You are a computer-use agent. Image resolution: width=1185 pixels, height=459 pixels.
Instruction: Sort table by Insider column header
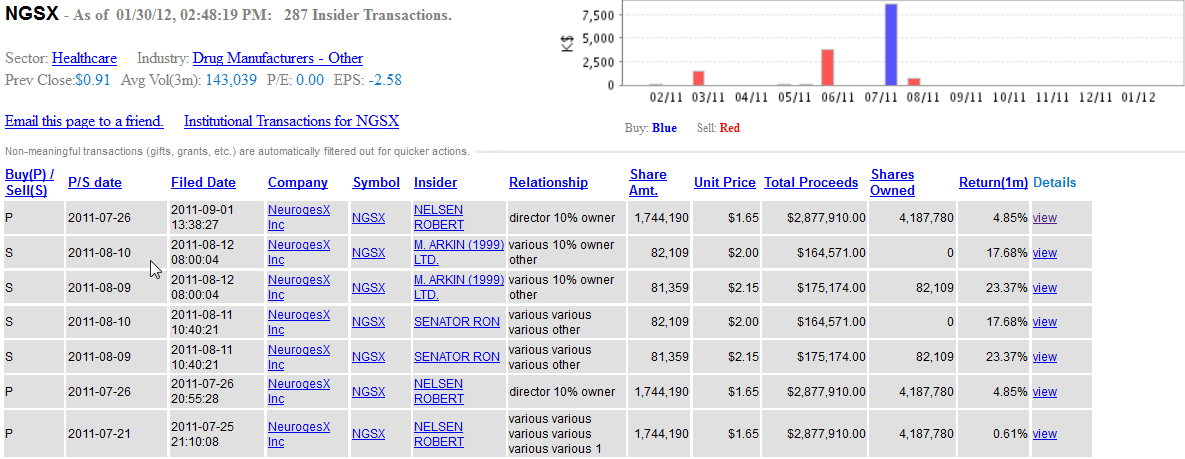435,182
